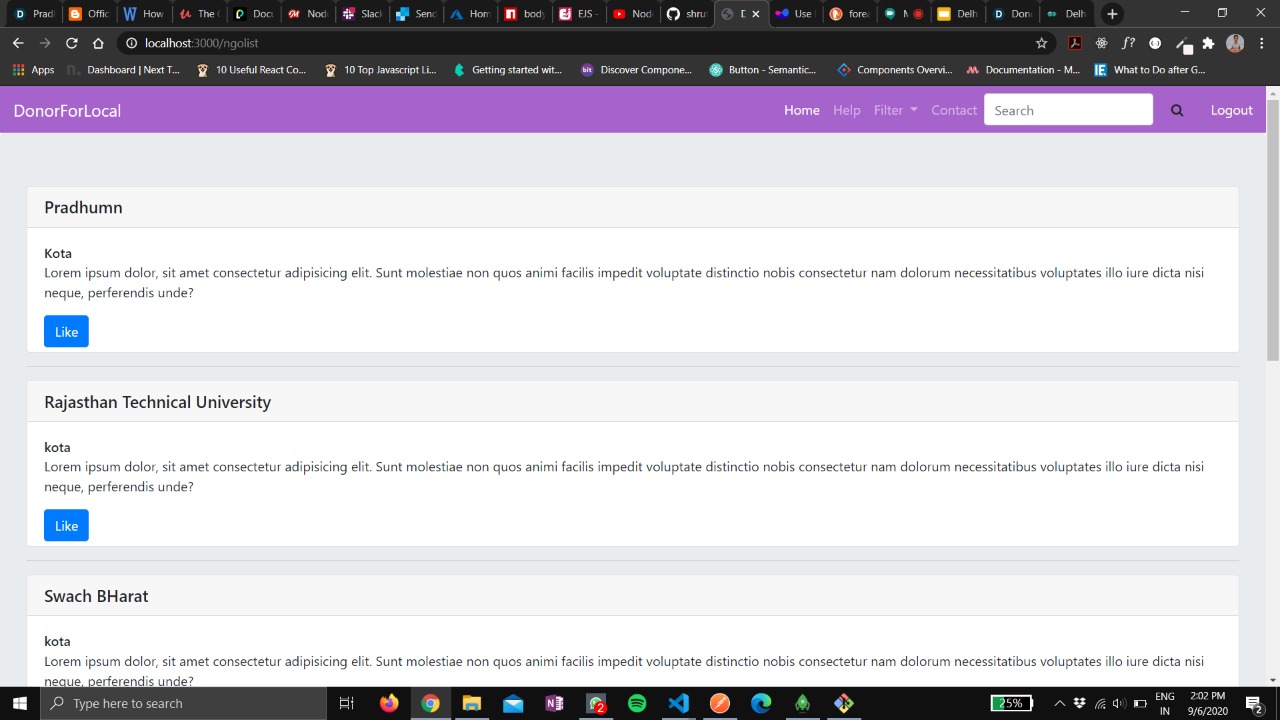
Task: Open Help in the navbar
Action: (846, 110)
